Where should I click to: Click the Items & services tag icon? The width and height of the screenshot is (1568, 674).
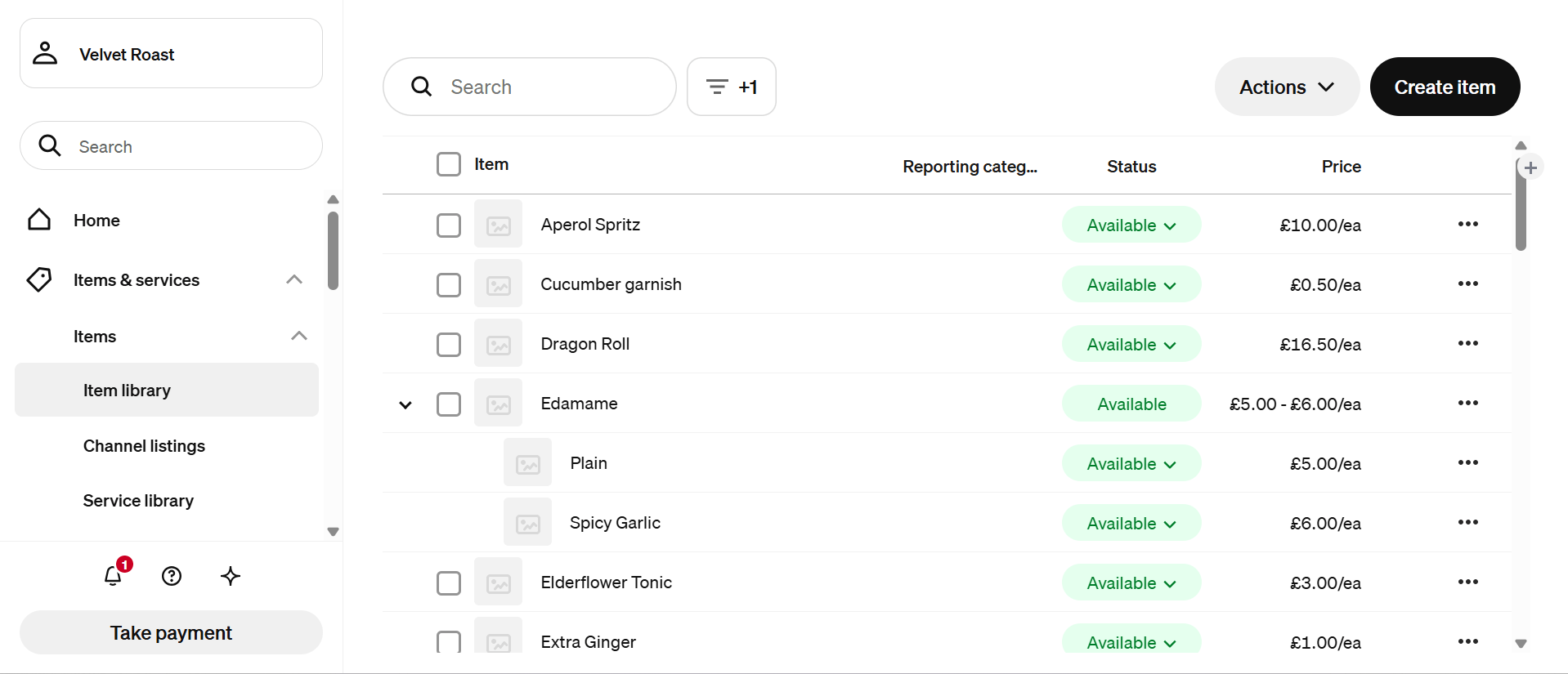(39, 279)
